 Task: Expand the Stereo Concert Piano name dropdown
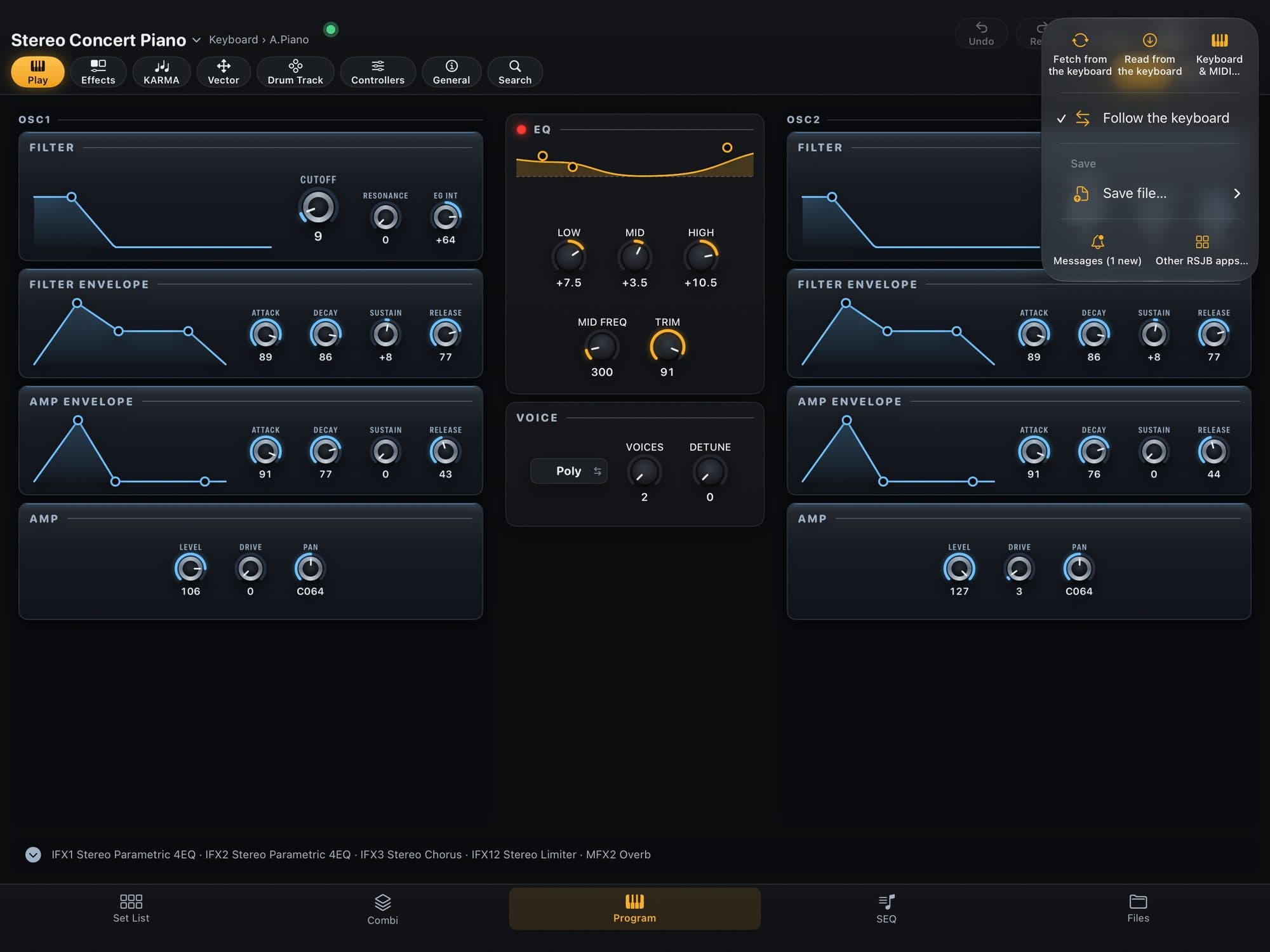tap(196, 40)
